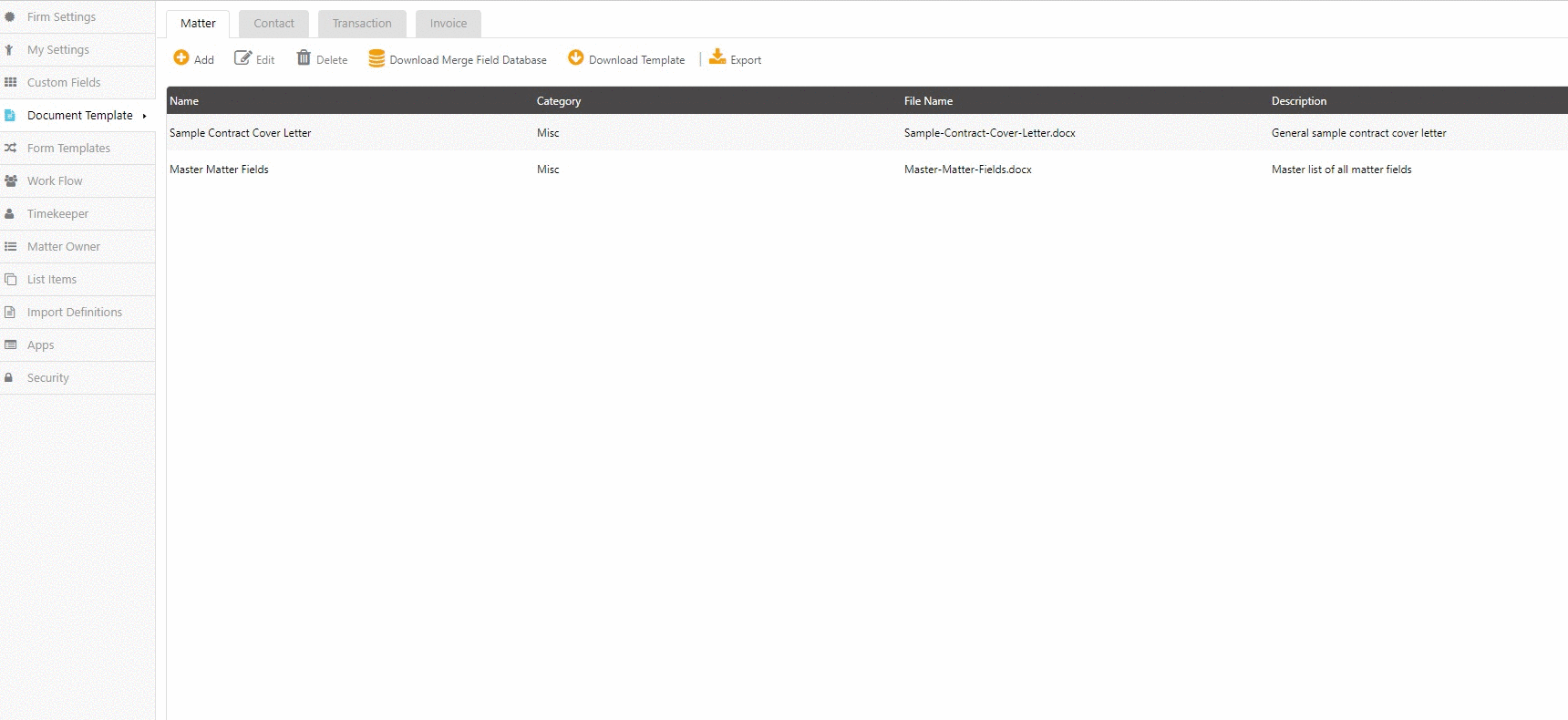Switch to the Transaction tab
This screenshot has height=720, width=1568.
362,24
